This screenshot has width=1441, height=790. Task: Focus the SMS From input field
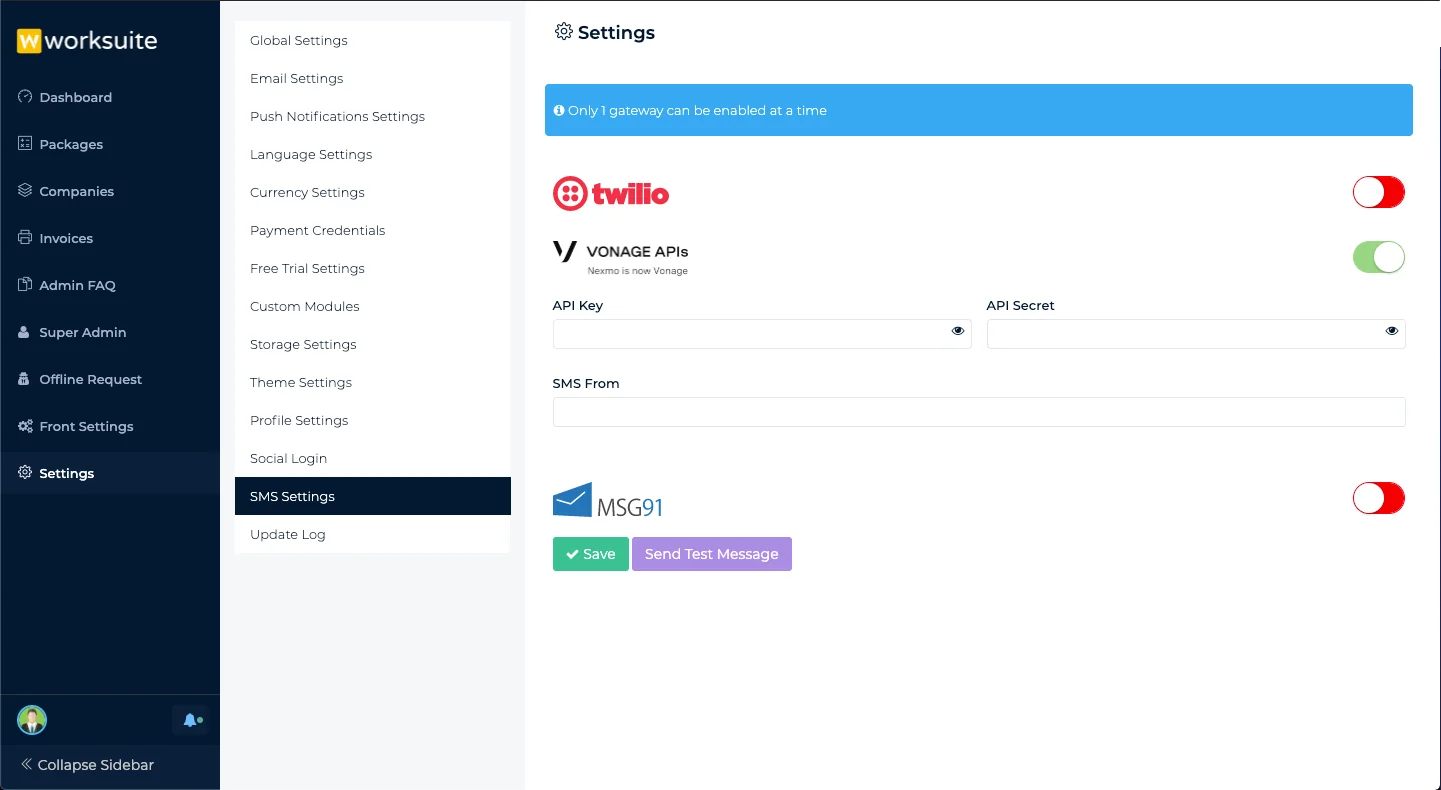coord(978,412)
